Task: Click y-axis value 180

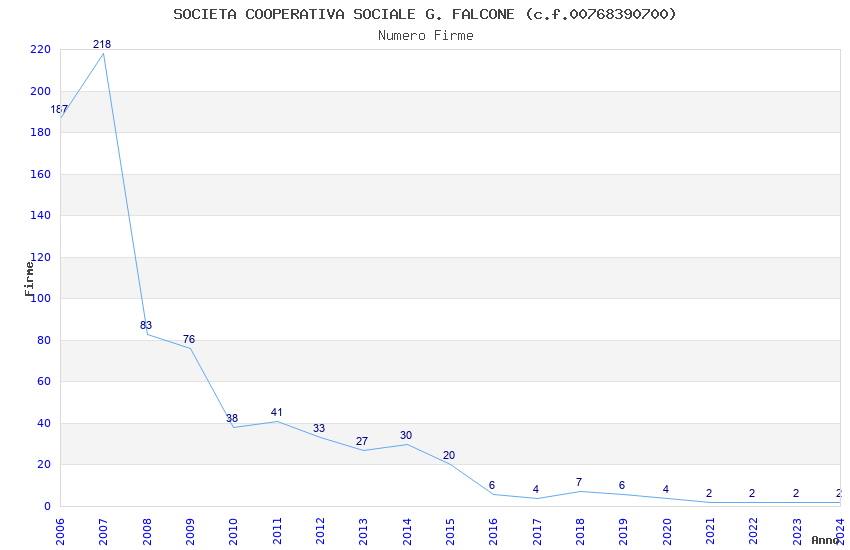Action: (41, 132)
